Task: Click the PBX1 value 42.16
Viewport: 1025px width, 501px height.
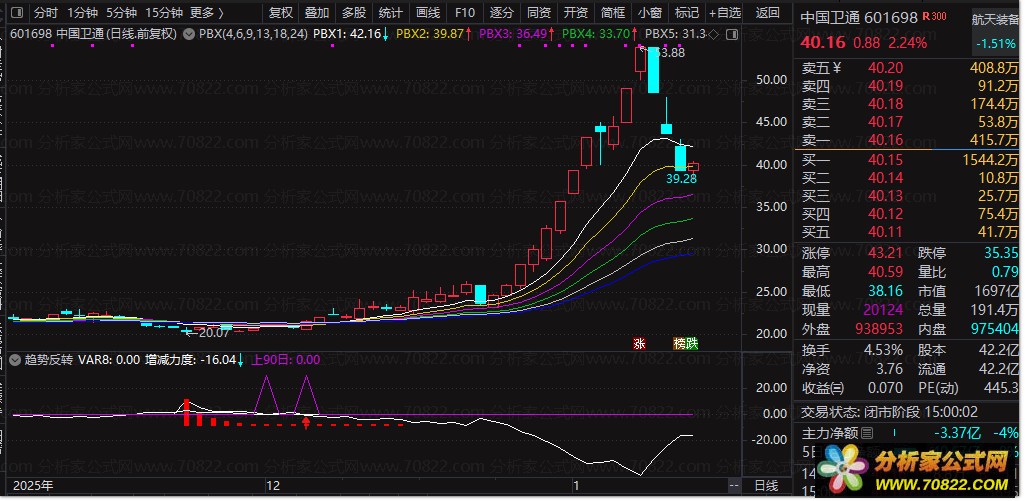Action: (365, 34)
